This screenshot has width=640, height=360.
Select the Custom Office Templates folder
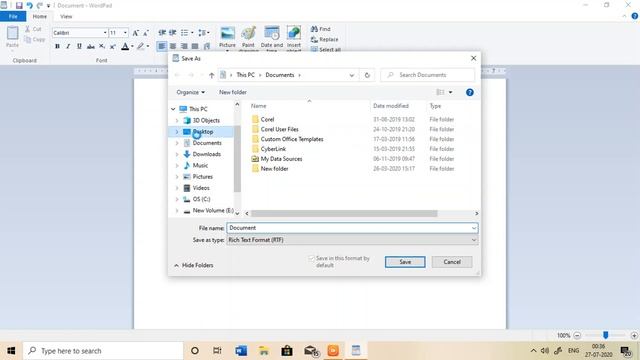(292, 139)
